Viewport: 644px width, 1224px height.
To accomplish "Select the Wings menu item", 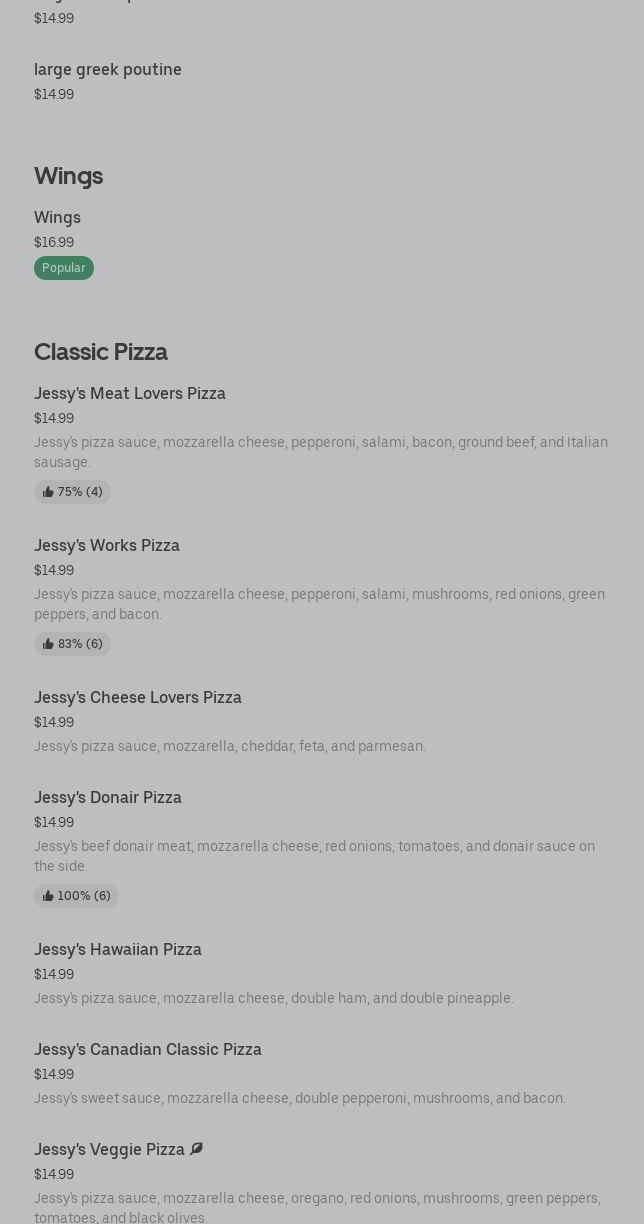I will [57, 218].
